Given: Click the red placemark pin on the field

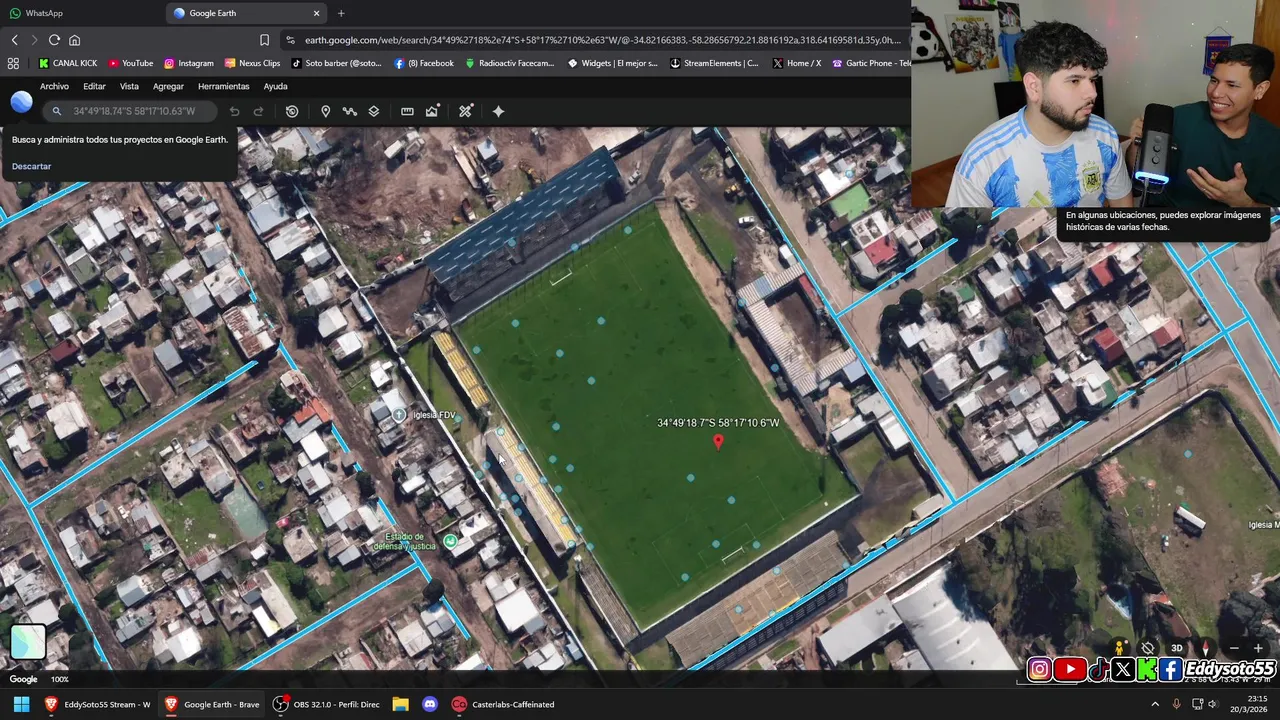Looking at the screenshot, I should (x=717, y=441).
